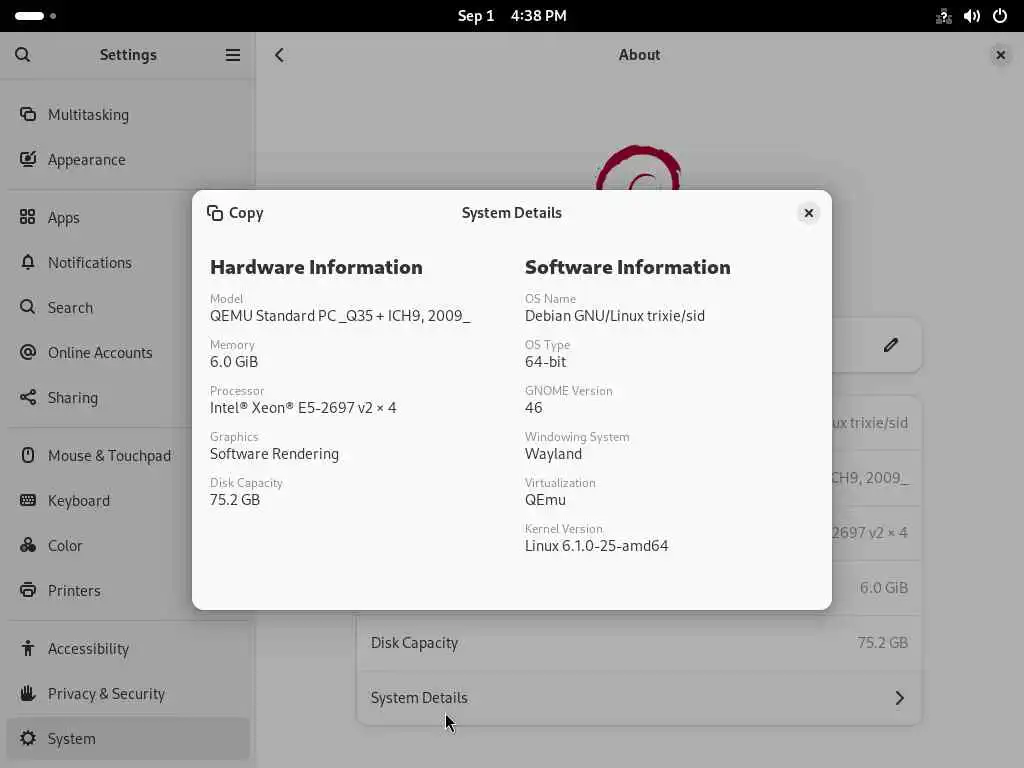The height and width of the screenshot is (768, 1024).
Task: Click the network status icon in top bar
Action: click(943, 16)
